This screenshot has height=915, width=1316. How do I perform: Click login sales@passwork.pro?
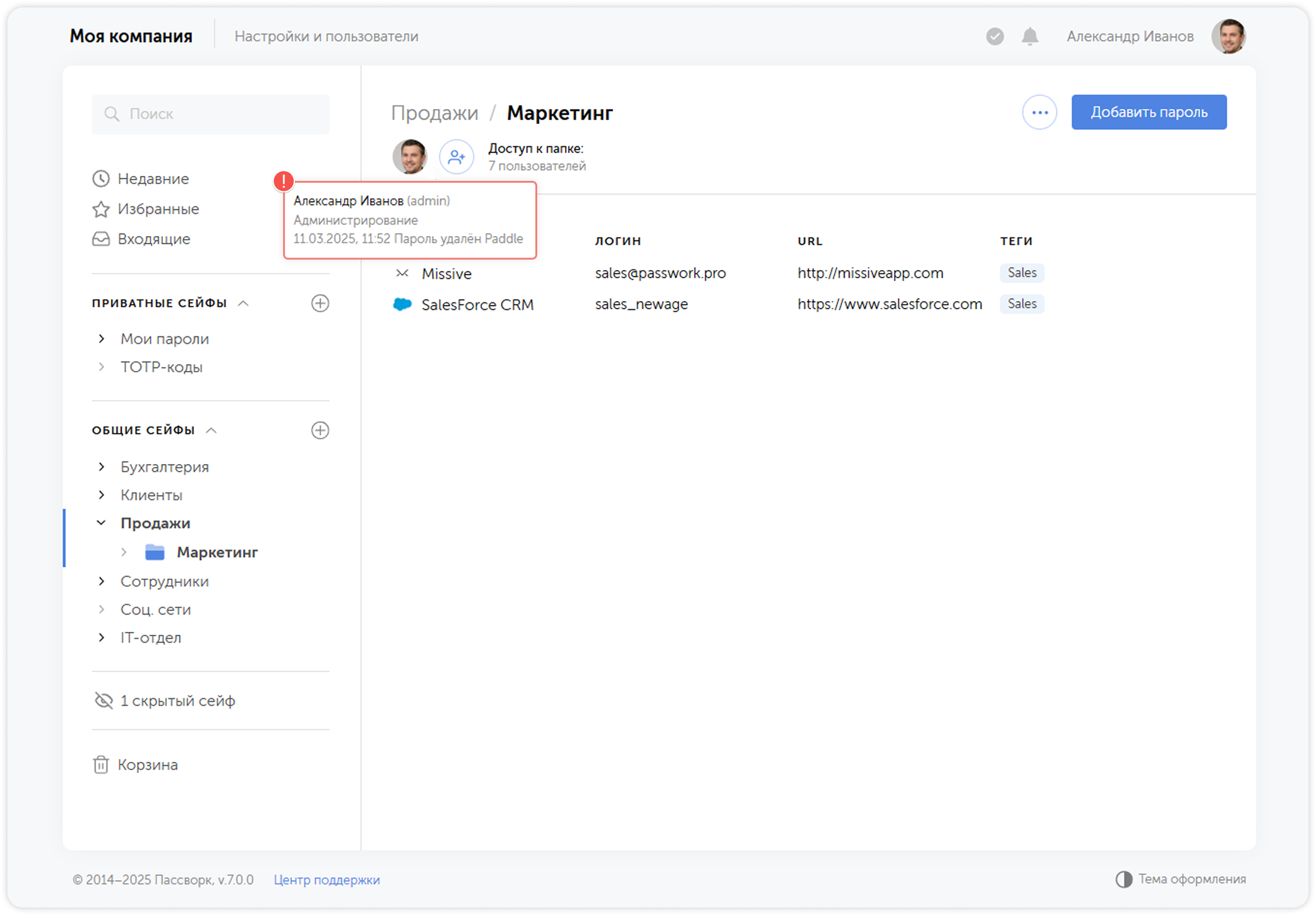[x=660, y=273]
